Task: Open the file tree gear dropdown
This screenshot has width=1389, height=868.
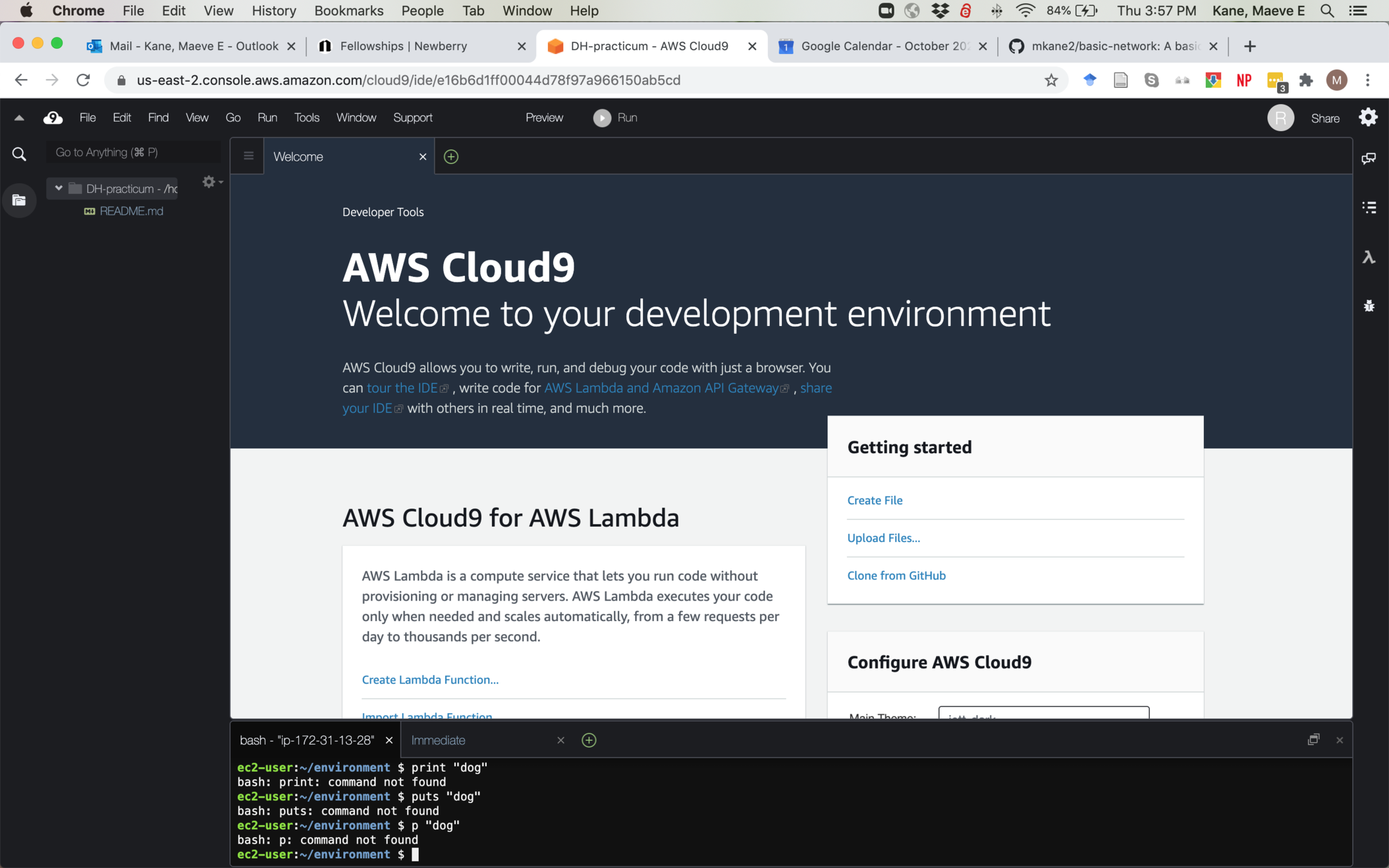Action: click(x=211, y=182)
